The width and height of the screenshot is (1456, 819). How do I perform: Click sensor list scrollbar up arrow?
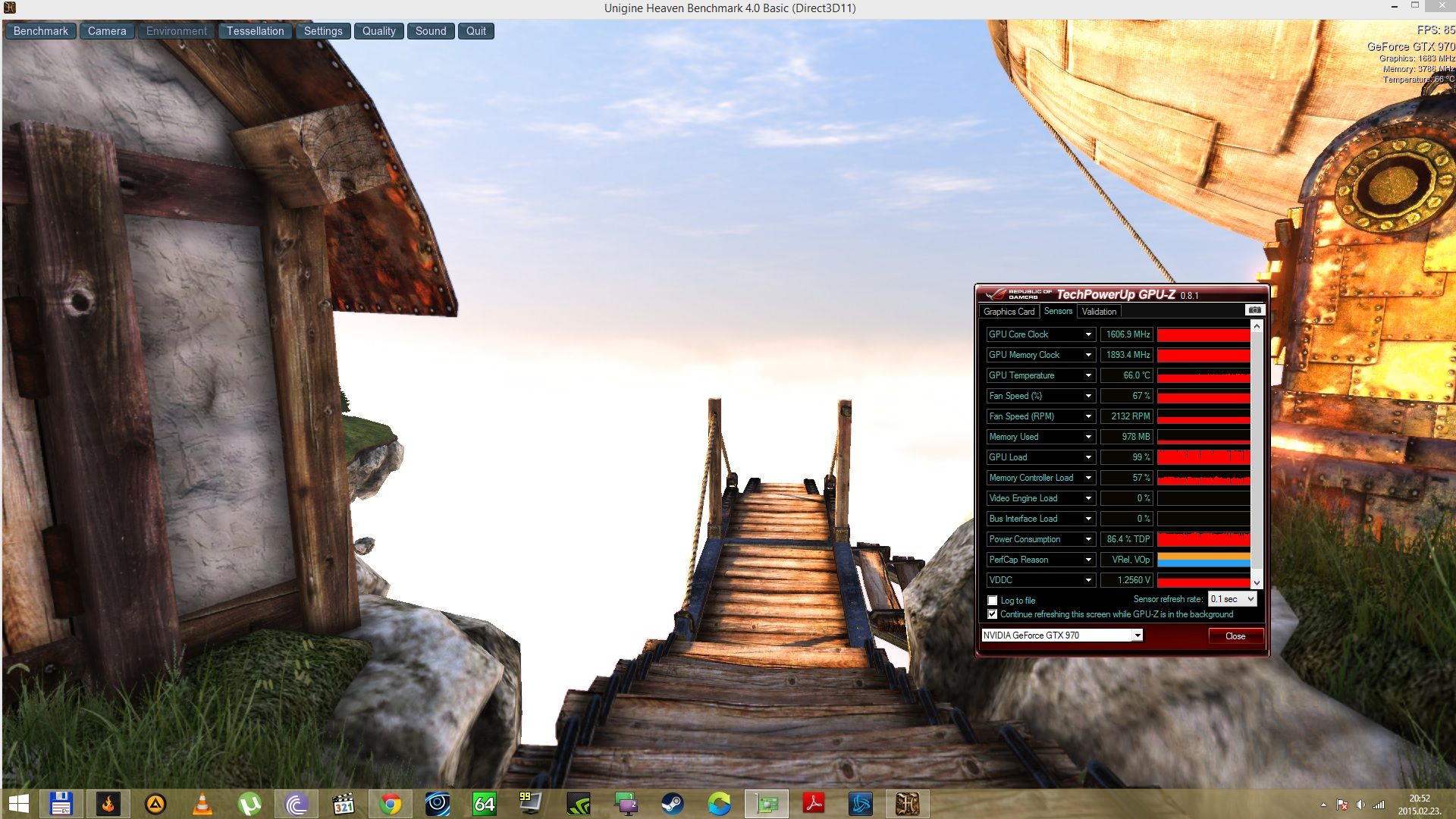tap(1257, 326)
